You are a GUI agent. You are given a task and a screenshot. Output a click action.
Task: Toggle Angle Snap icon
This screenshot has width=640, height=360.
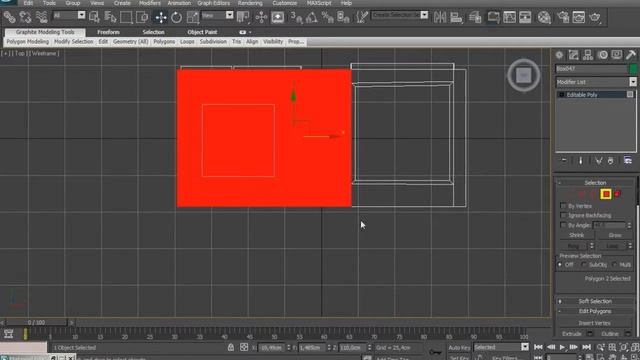pos(311,17)
